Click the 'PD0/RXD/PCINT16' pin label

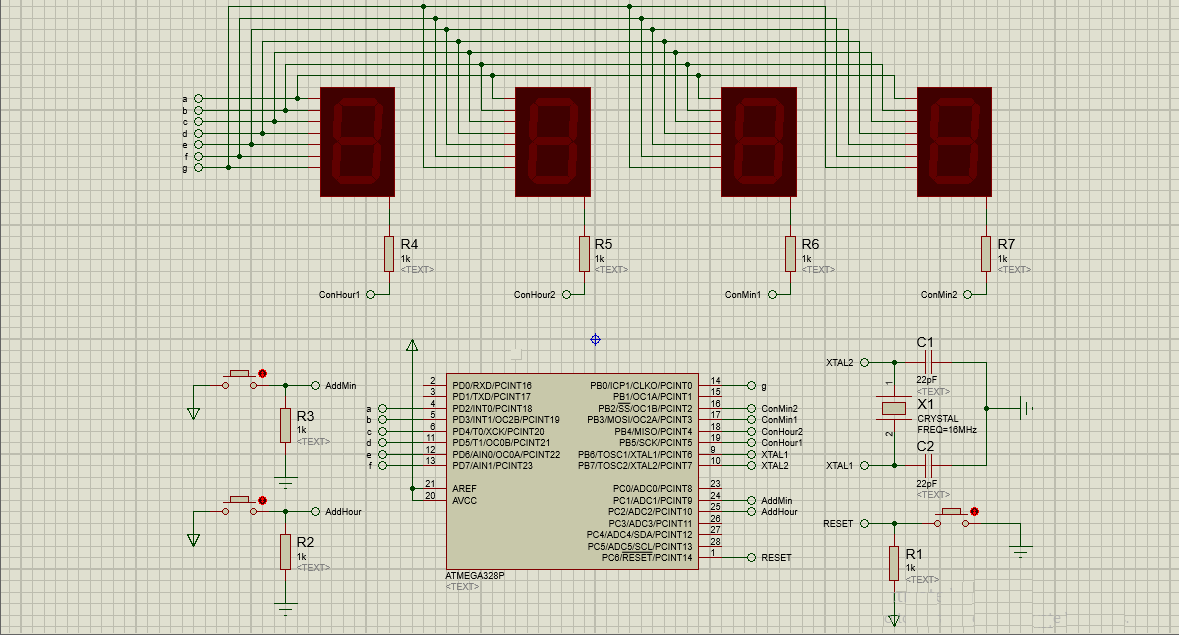pos(492,386)
